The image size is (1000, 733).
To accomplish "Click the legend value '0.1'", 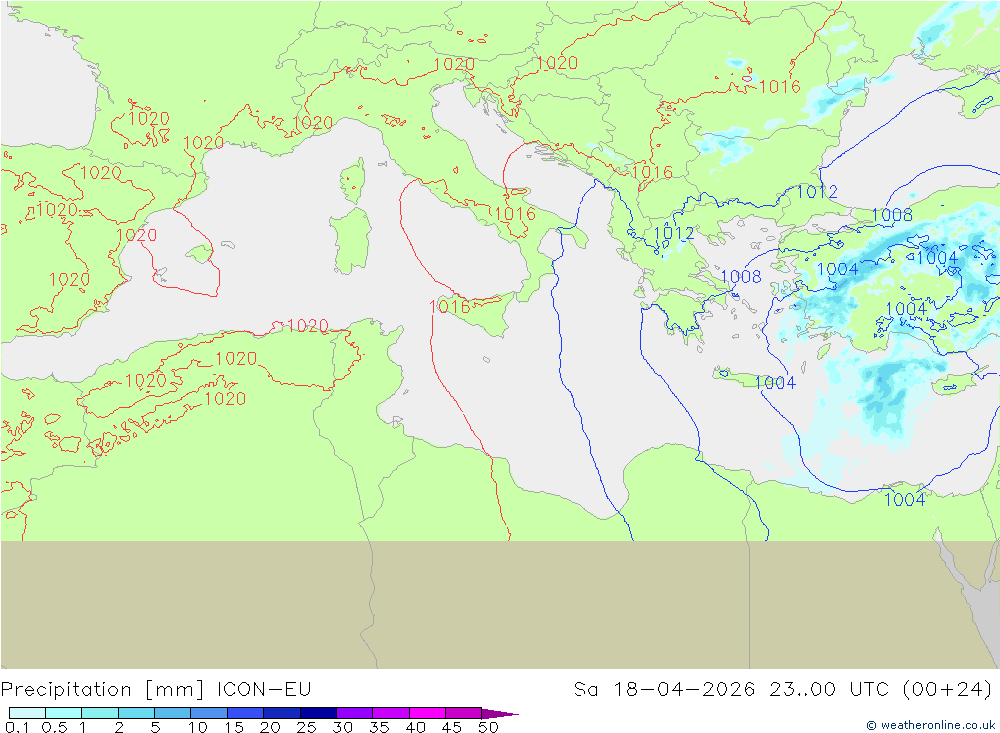I will 17,727.
